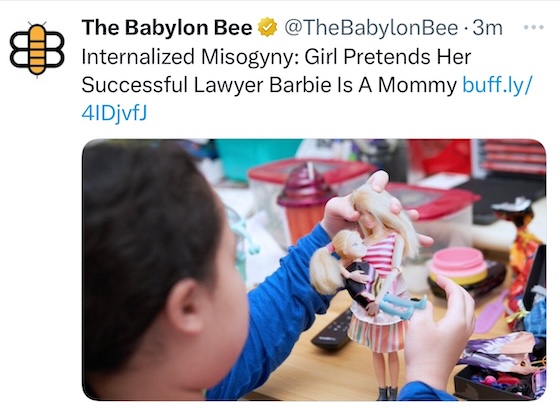The image size is (560, 409).
Task: Open The Babylon Bee profile avatar
Action: pyautogui.click(x=37, y=49)
